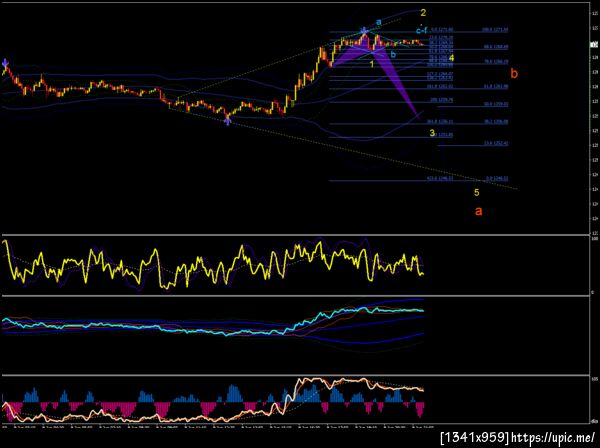
Task: Click the cyan label b under the triangle
Action: (393, 54)
